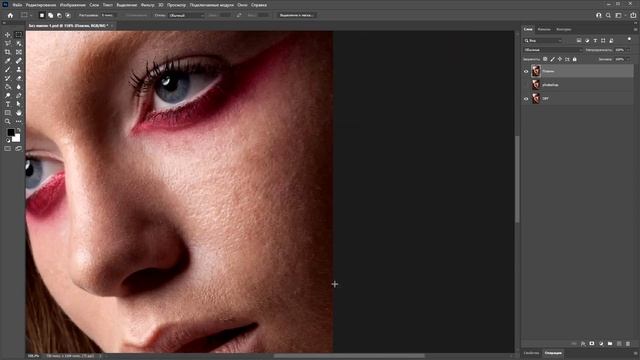This screenshot has width=640, height=360.
Task: Hide the OFF layer via eye icon
Action: tap(526, 98)
